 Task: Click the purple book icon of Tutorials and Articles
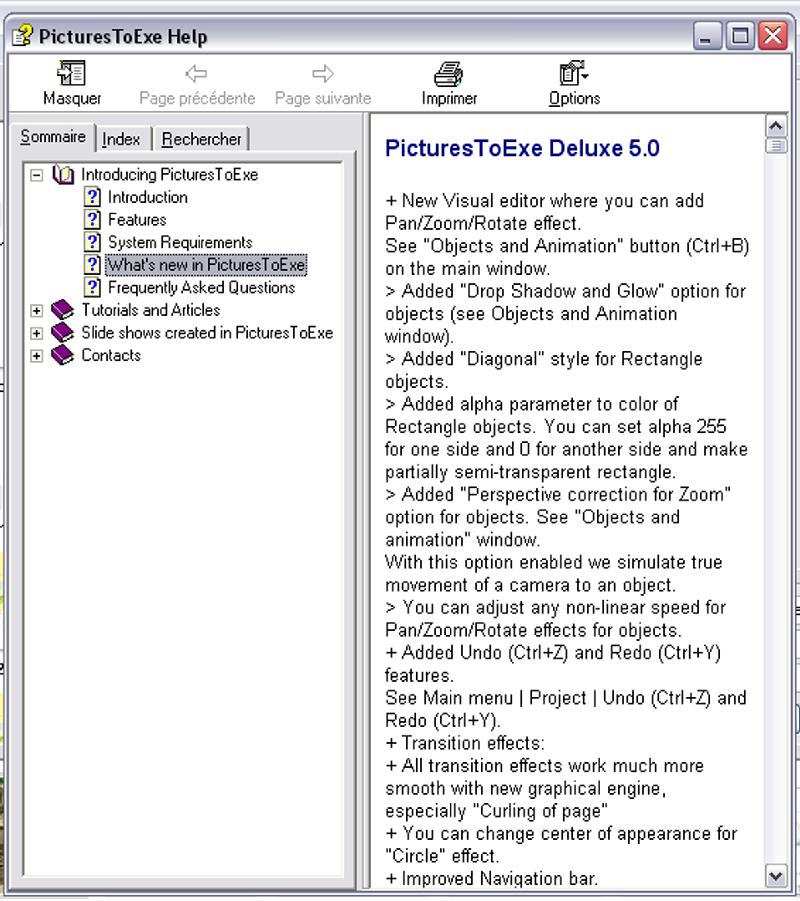click(x=63, y=310)
